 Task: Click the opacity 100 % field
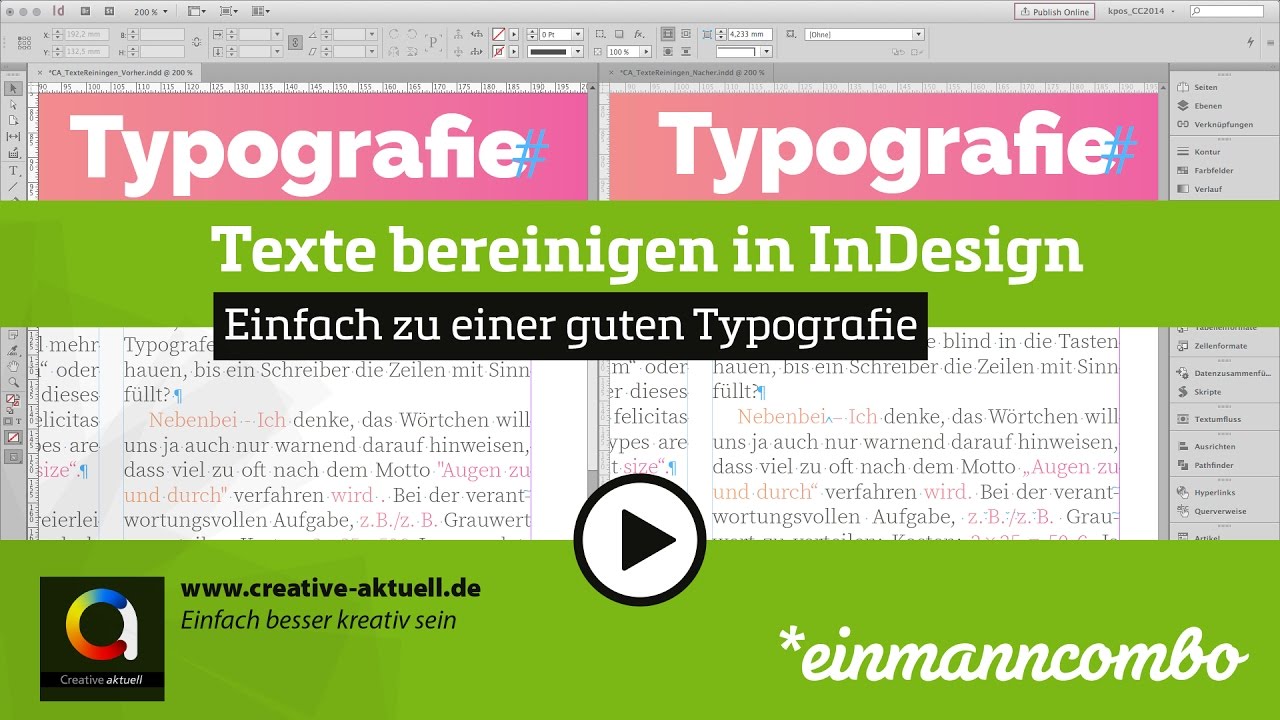click(621, 51)
